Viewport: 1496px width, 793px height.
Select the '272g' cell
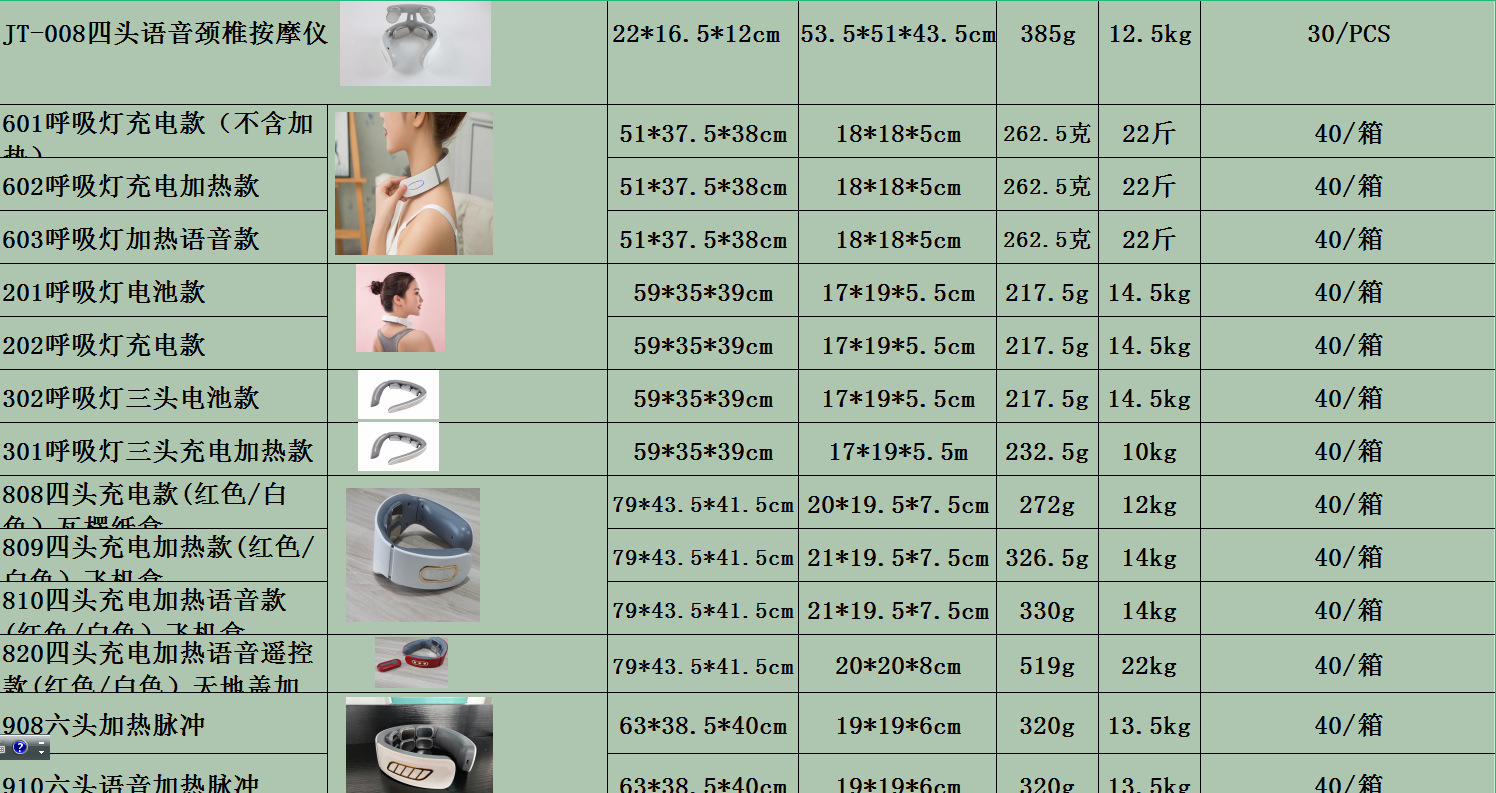(x=1048, y=502)
